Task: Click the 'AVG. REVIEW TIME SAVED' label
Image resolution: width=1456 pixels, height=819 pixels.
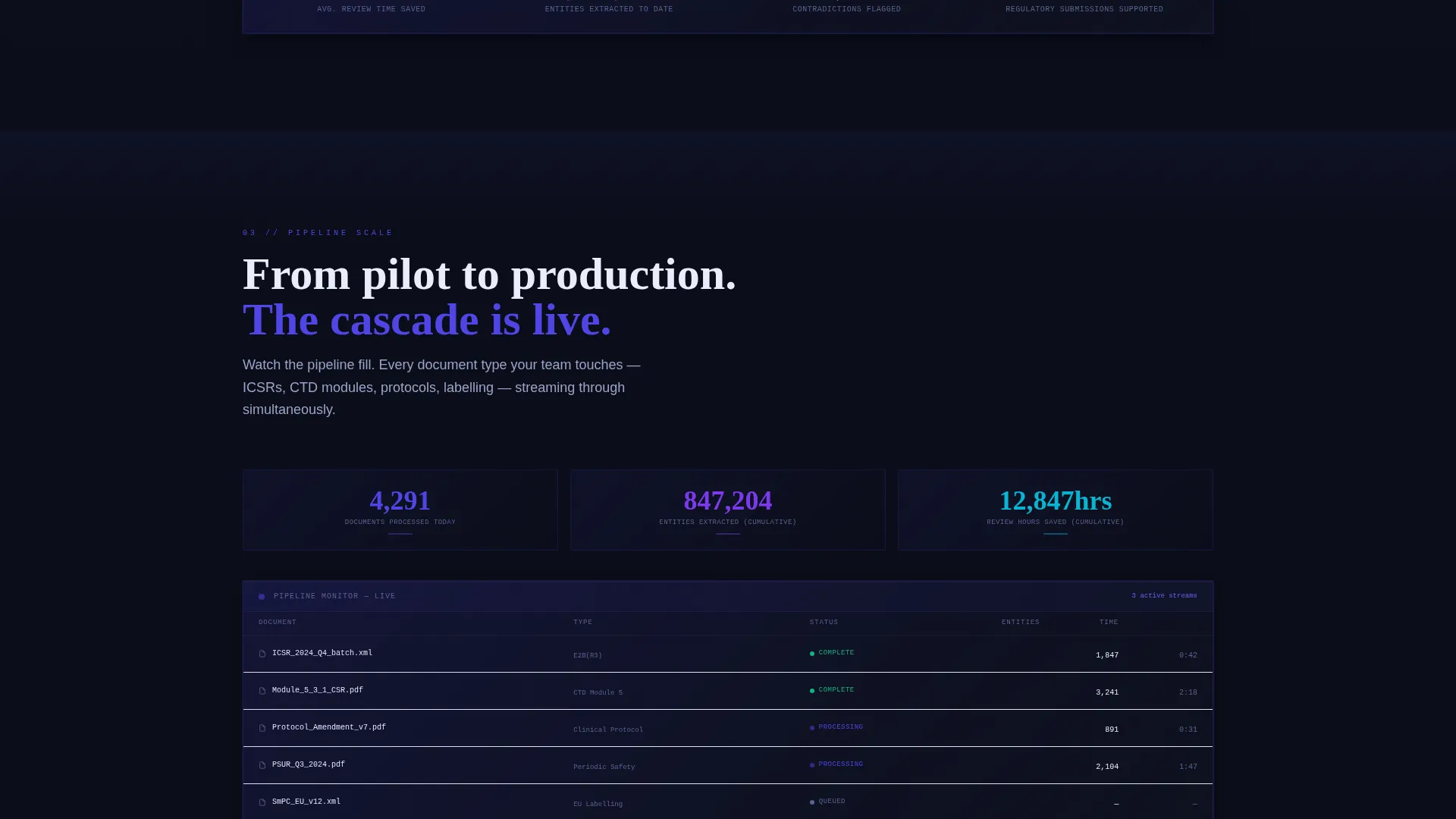Action: point(372,10)
